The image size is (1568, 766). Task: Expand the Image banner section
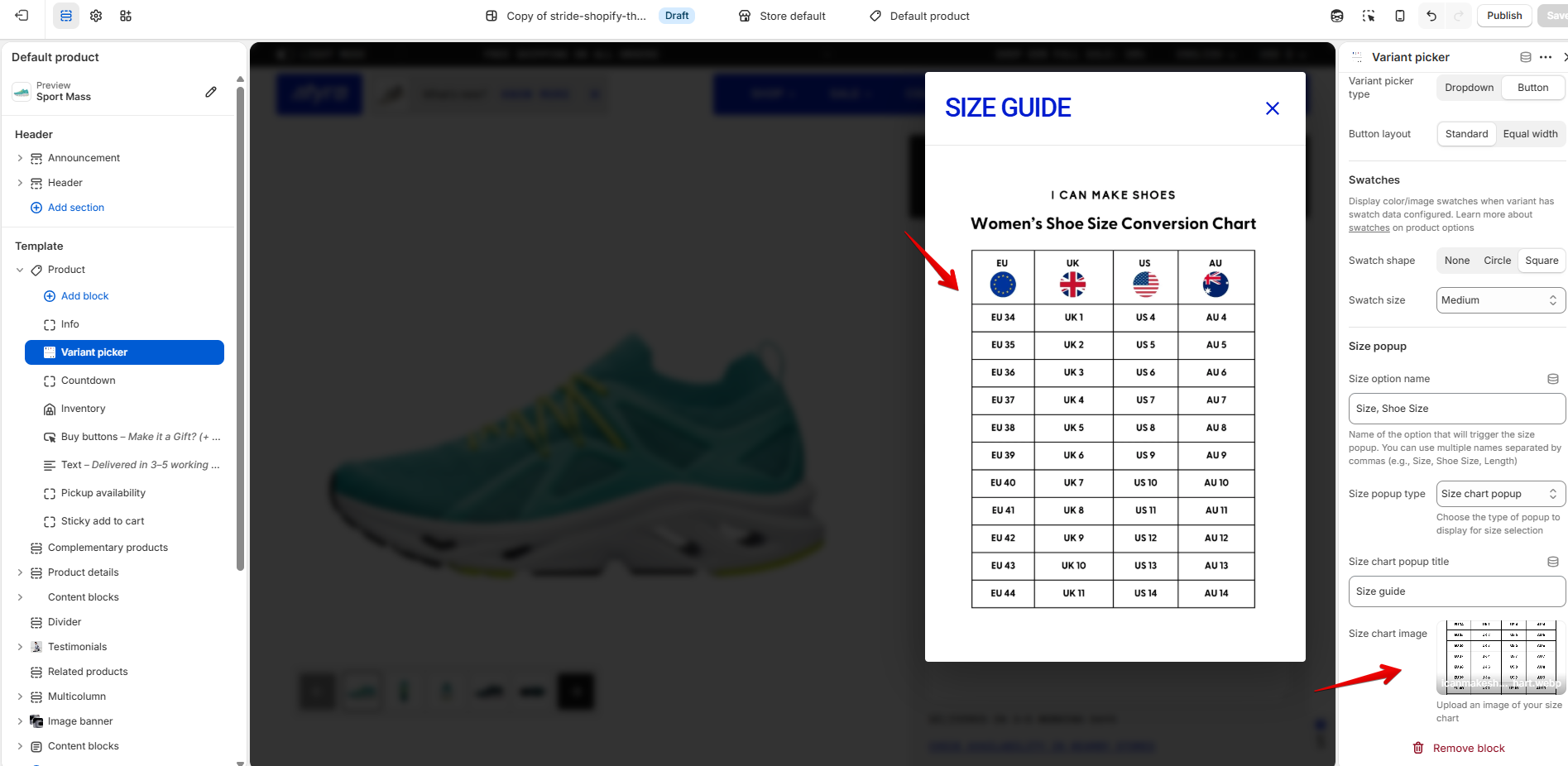click(x=20, y=721)
